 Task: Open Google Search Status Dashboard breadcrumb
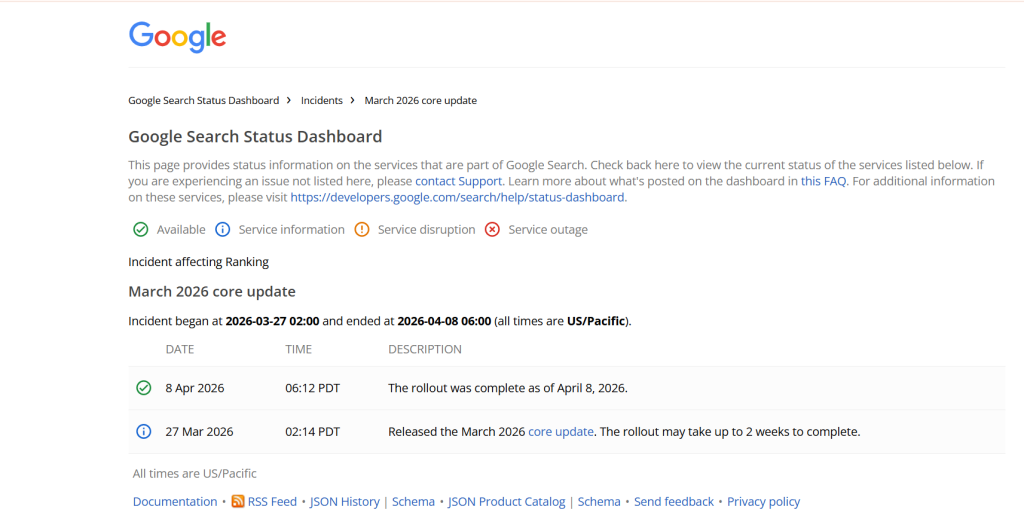pyautogui.click(x=204, y=101)
